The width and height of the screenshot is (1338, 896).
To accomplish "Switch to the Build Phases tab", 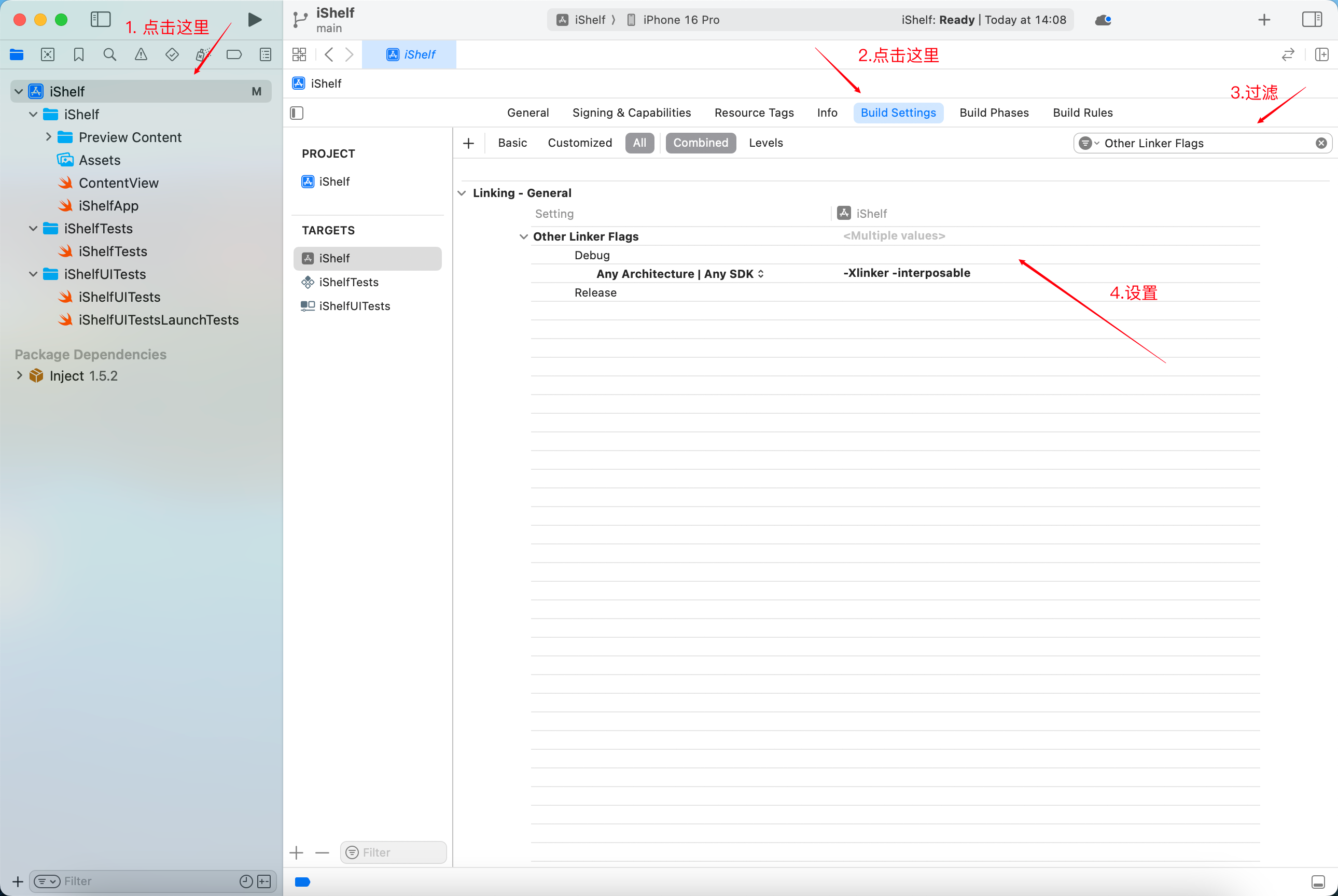I will coord(993,113).
